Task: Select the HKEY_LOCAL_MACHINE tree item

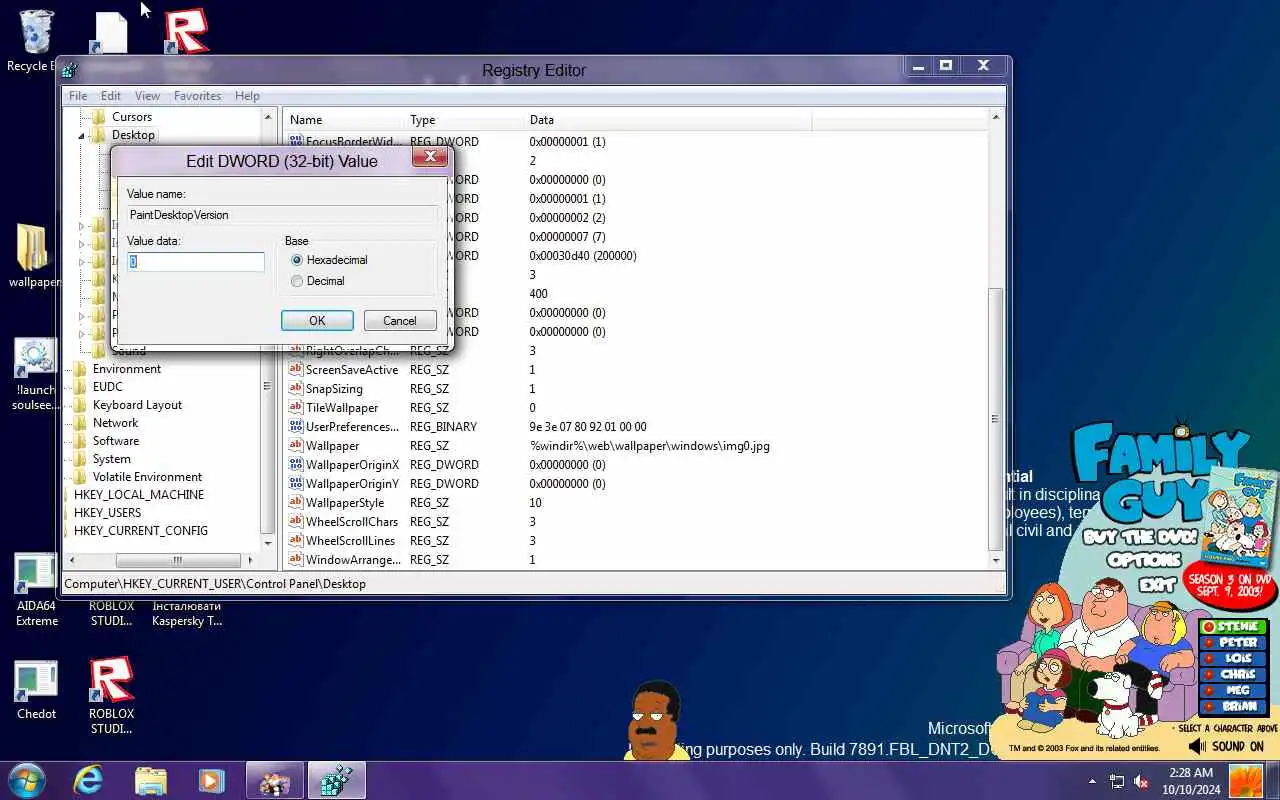Action: click(x=139, y=495)
